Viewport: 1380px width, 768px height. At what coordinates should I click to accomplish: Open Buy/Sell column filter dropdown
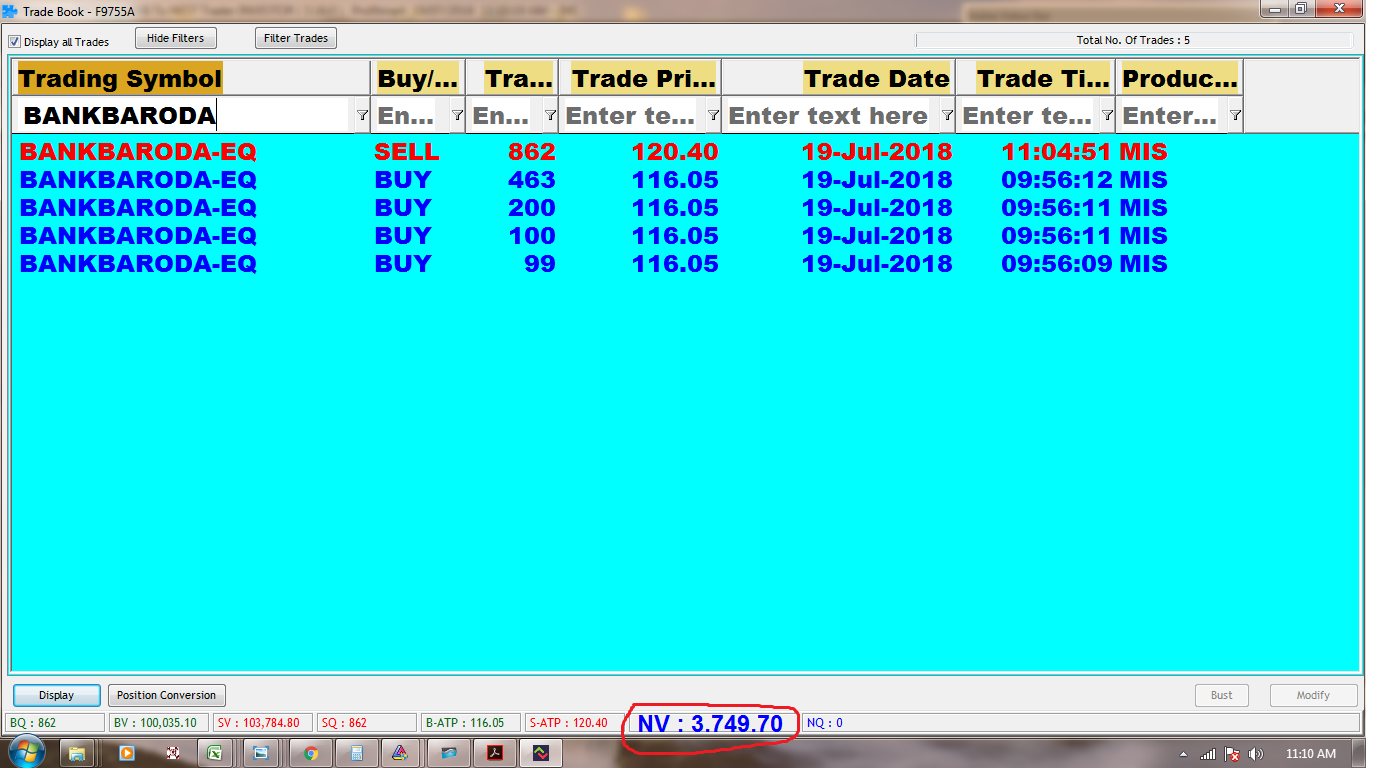pos(457,115)
